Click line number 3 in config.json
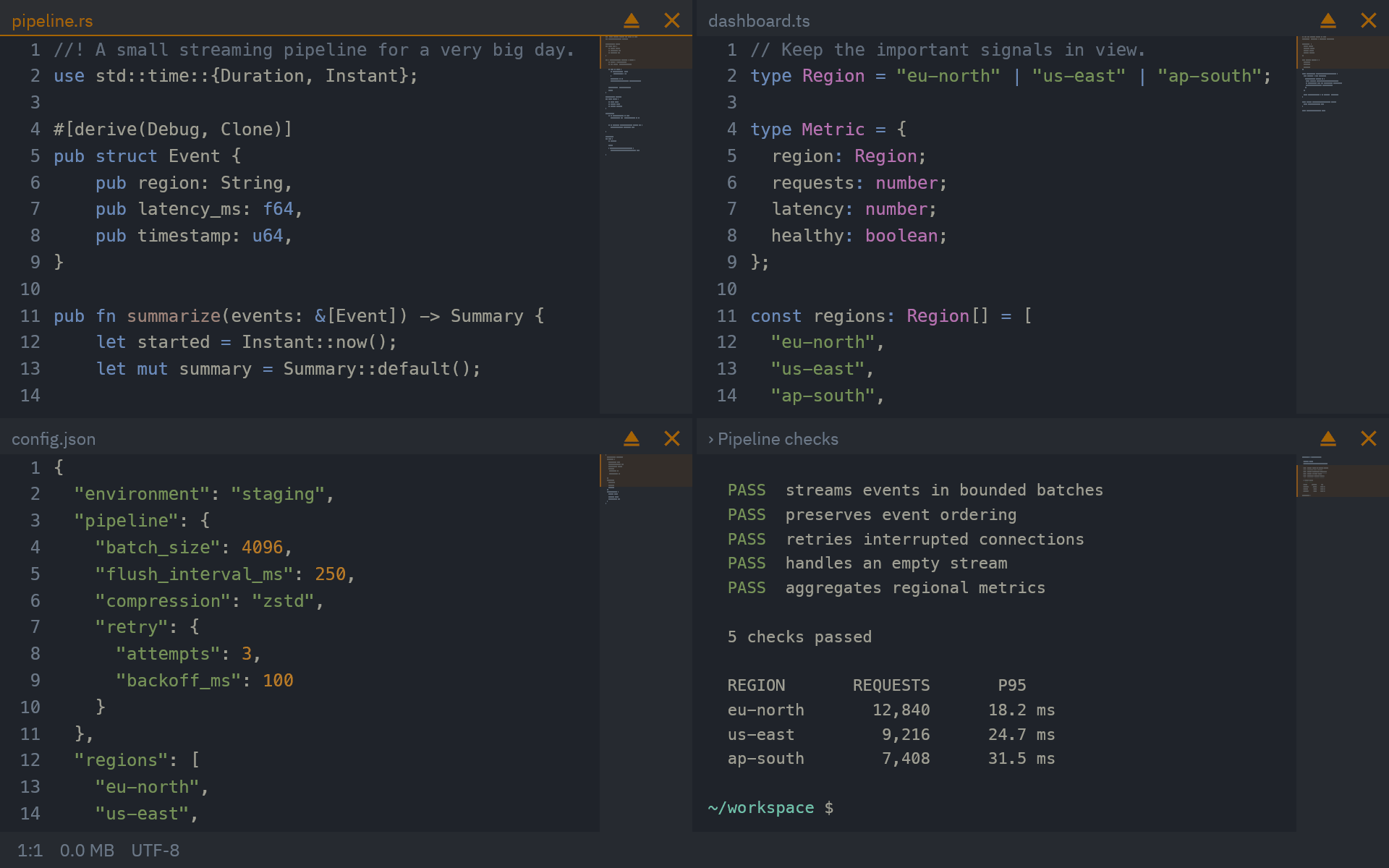 35,521
